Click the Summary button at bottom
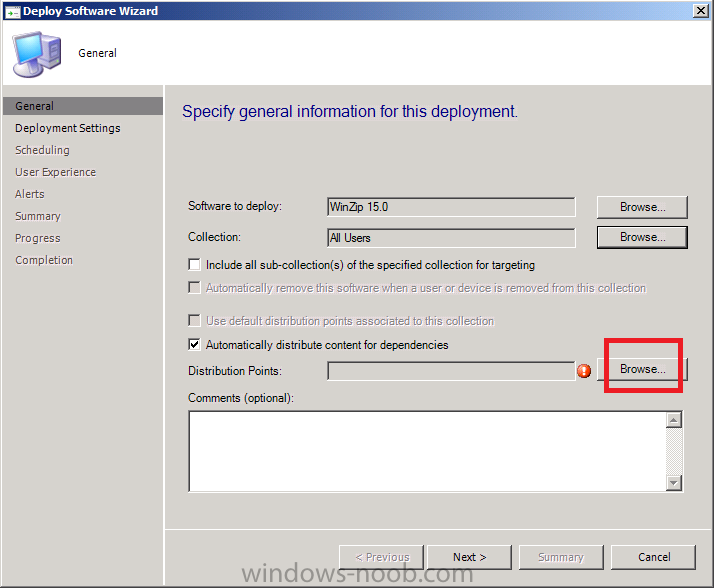Viewport: 714px width, 588px height. pos(561,557)
